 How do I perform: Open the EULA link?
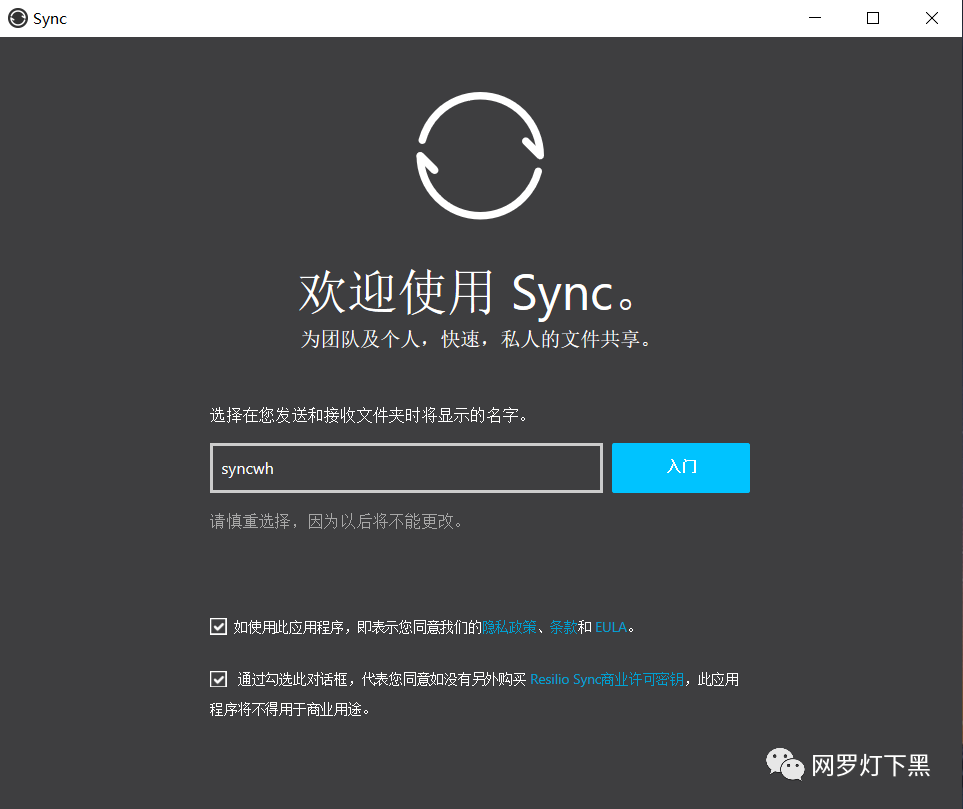(611, 627)
